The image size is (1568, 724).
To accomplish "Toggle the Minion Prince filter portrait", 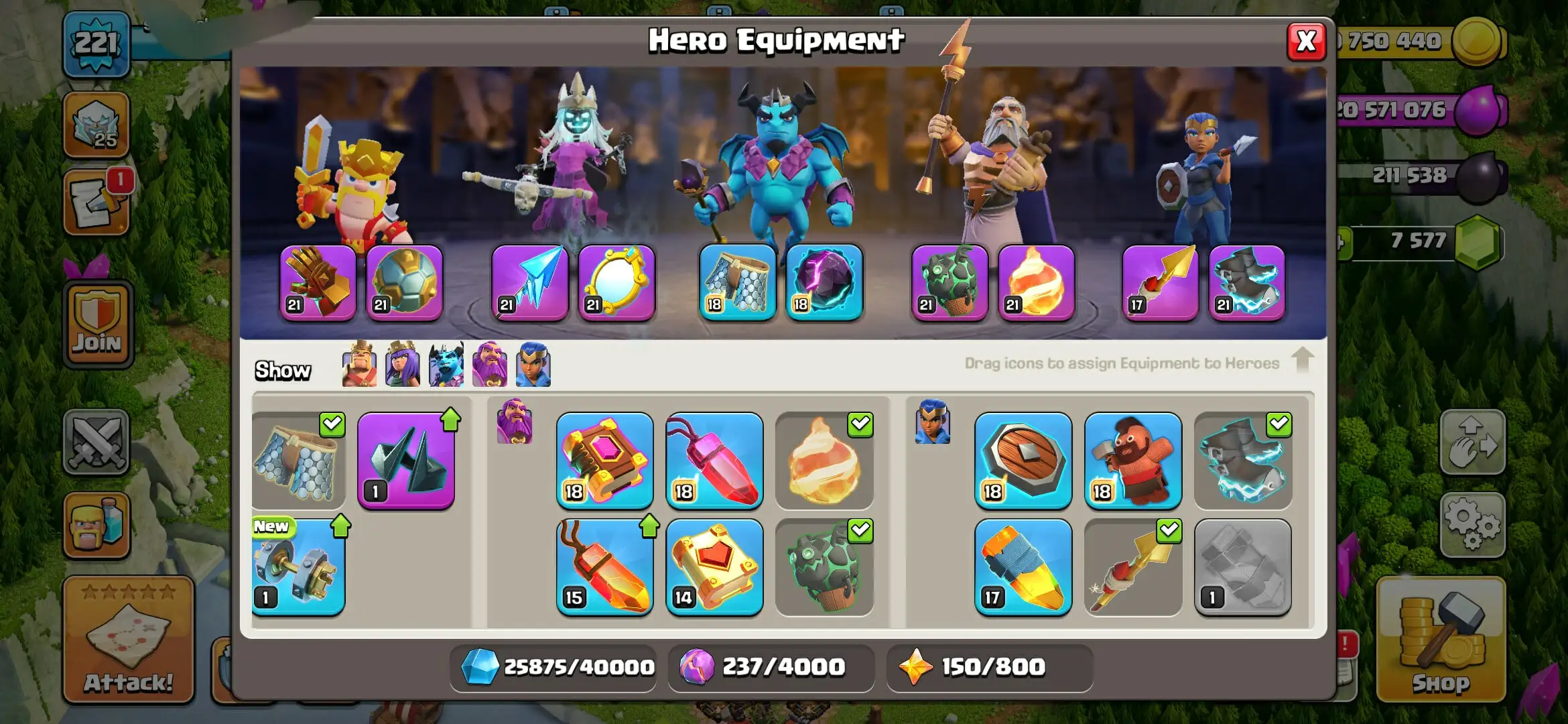I will point(446,364).
